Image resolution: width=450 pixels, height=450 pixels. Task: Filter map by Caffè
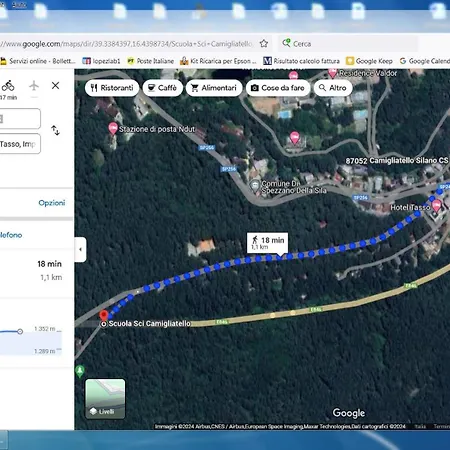[162, 88]
